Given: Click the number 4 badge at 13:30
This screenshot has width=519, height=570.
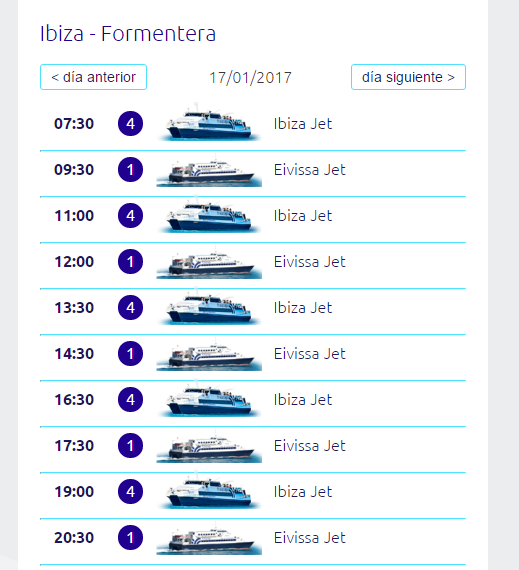Looking at the screenshot, I should pyautogui.click(x=130, y=308).
